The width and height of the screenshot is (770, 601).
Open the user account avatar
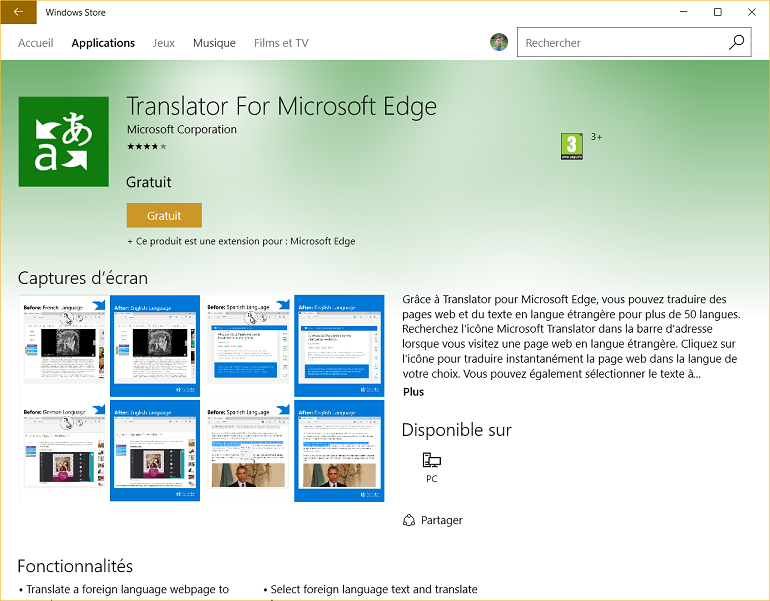point(499,43)
